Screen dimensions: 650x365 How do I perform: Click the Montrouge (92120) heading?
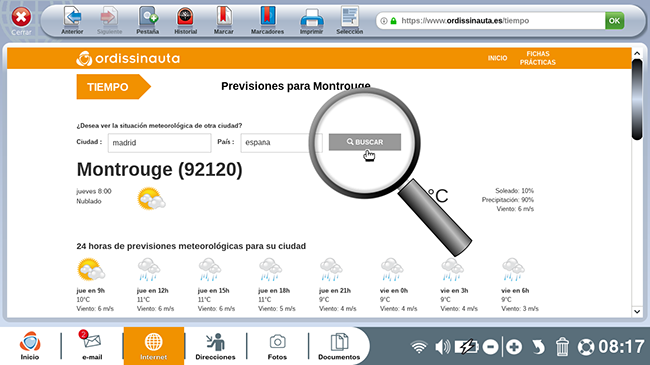point(160,169)
